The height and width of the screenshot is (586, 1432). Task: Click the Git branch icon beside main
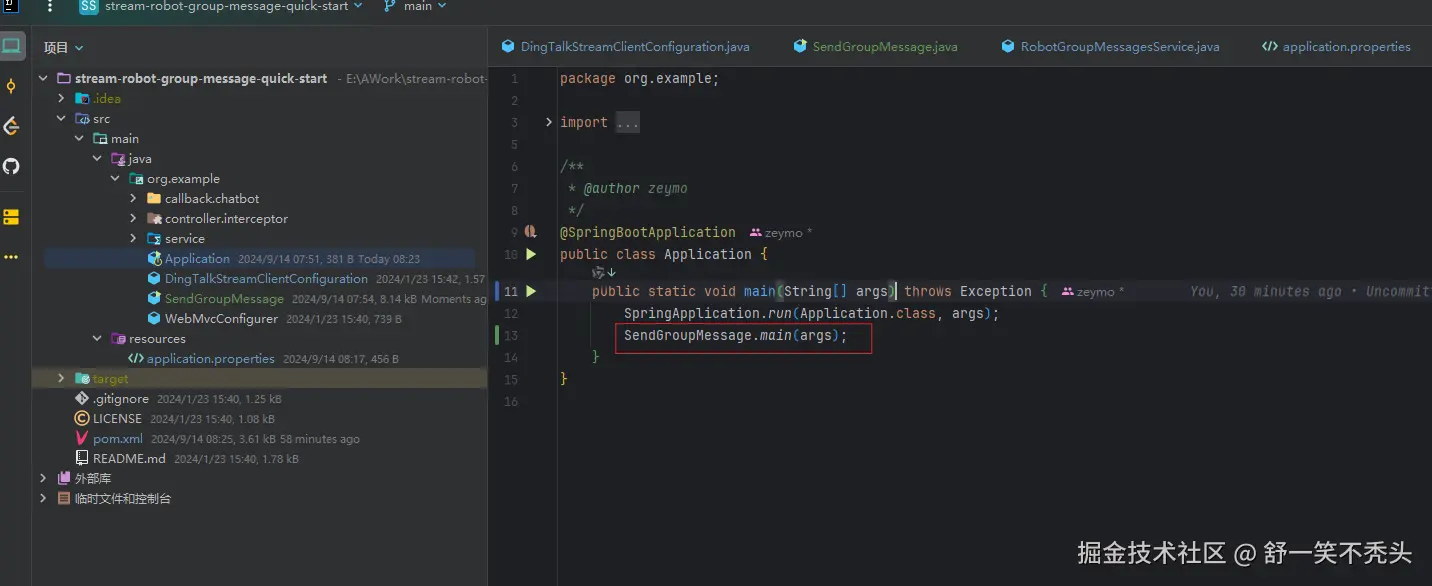388,6
